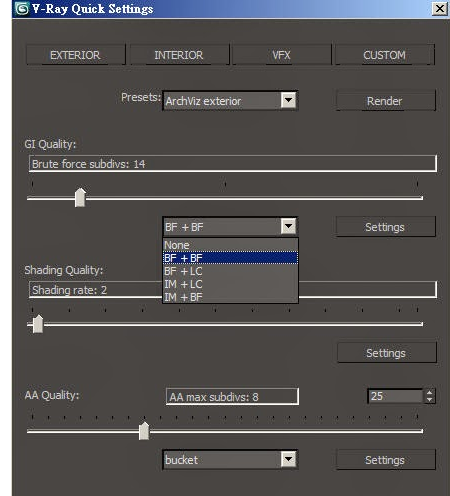This screenshot has width=450, height=496.
Task: Select the EXTERIOR preset button
Action: (x=75, y=55)
